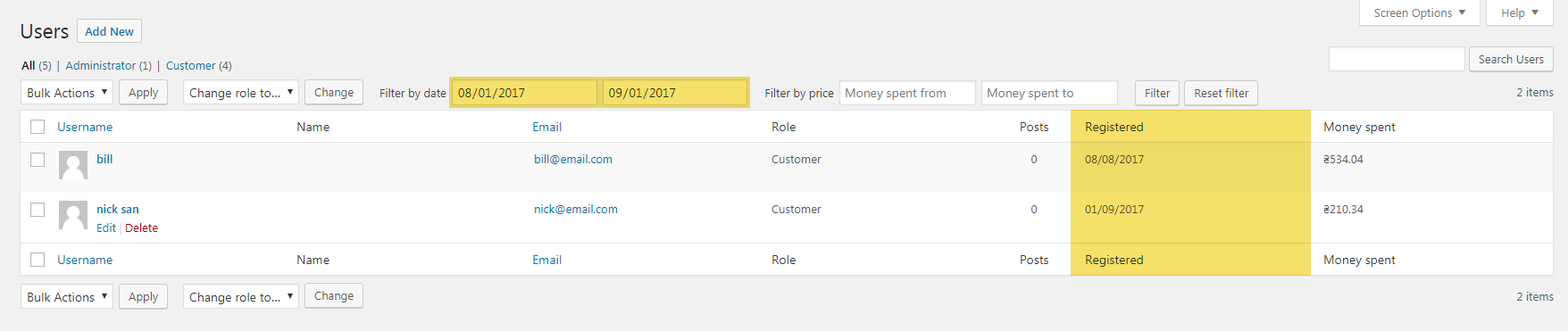Click the bottom Apply button

tap(143, 296)
